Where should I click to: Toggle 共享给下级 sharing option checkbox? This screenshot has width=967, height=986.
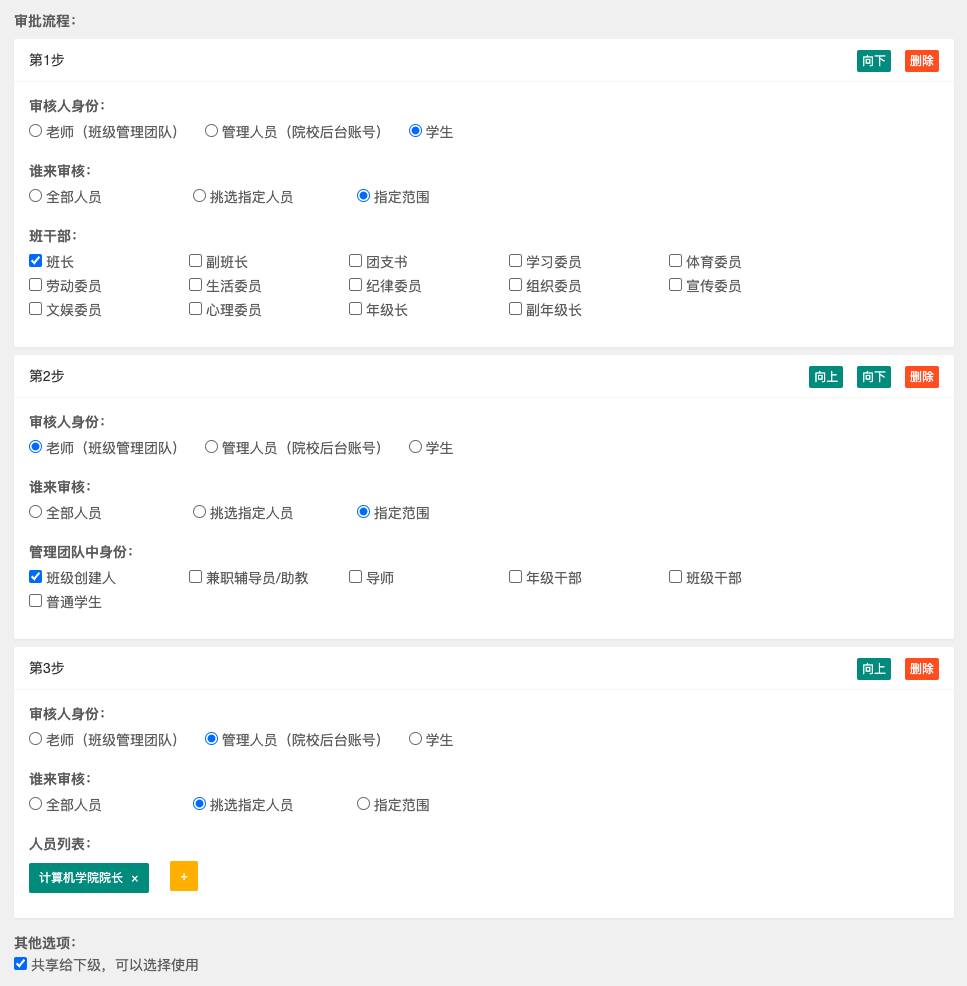tap(21, 964)
